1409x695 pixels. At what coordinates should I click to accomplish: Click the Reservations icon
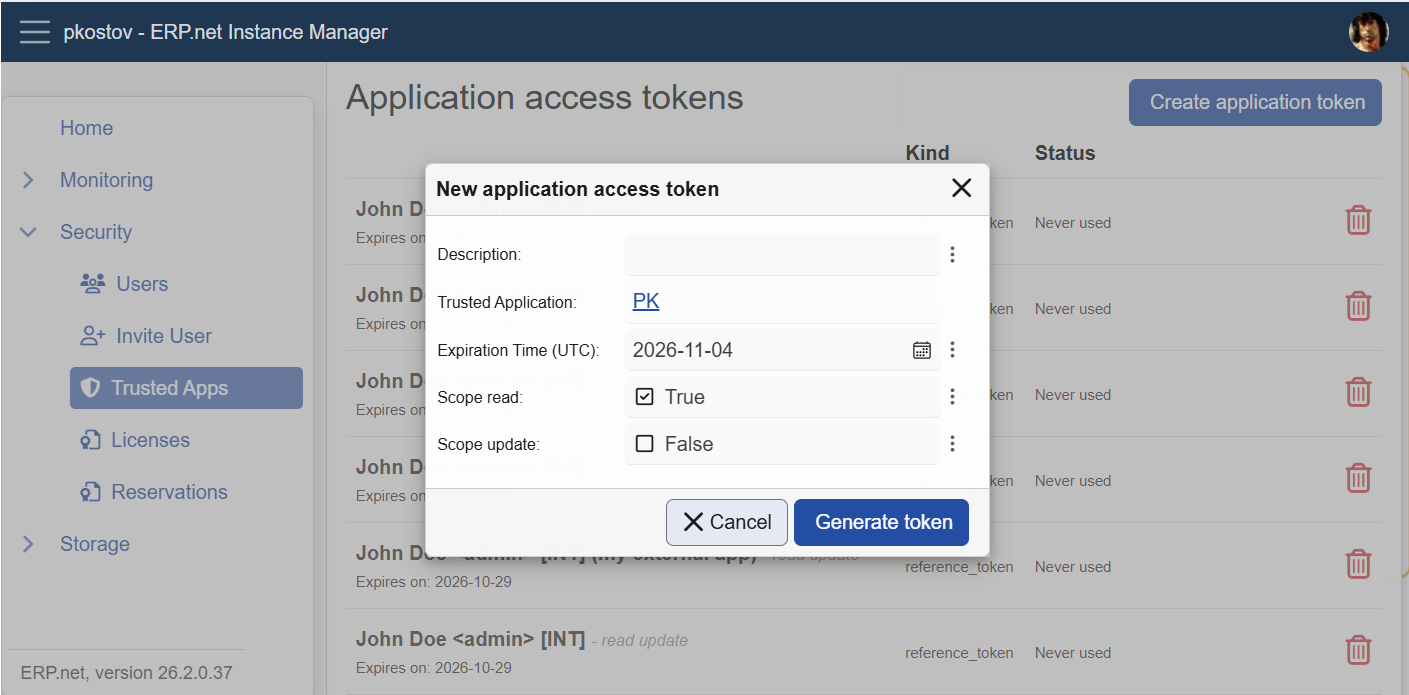[90, 492]
